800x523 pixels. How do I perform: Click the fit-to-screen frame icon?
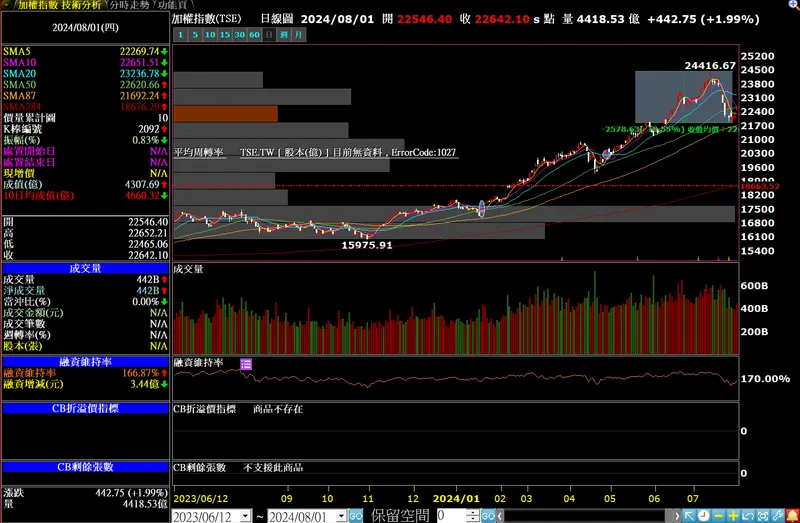(x=763, y=516)
